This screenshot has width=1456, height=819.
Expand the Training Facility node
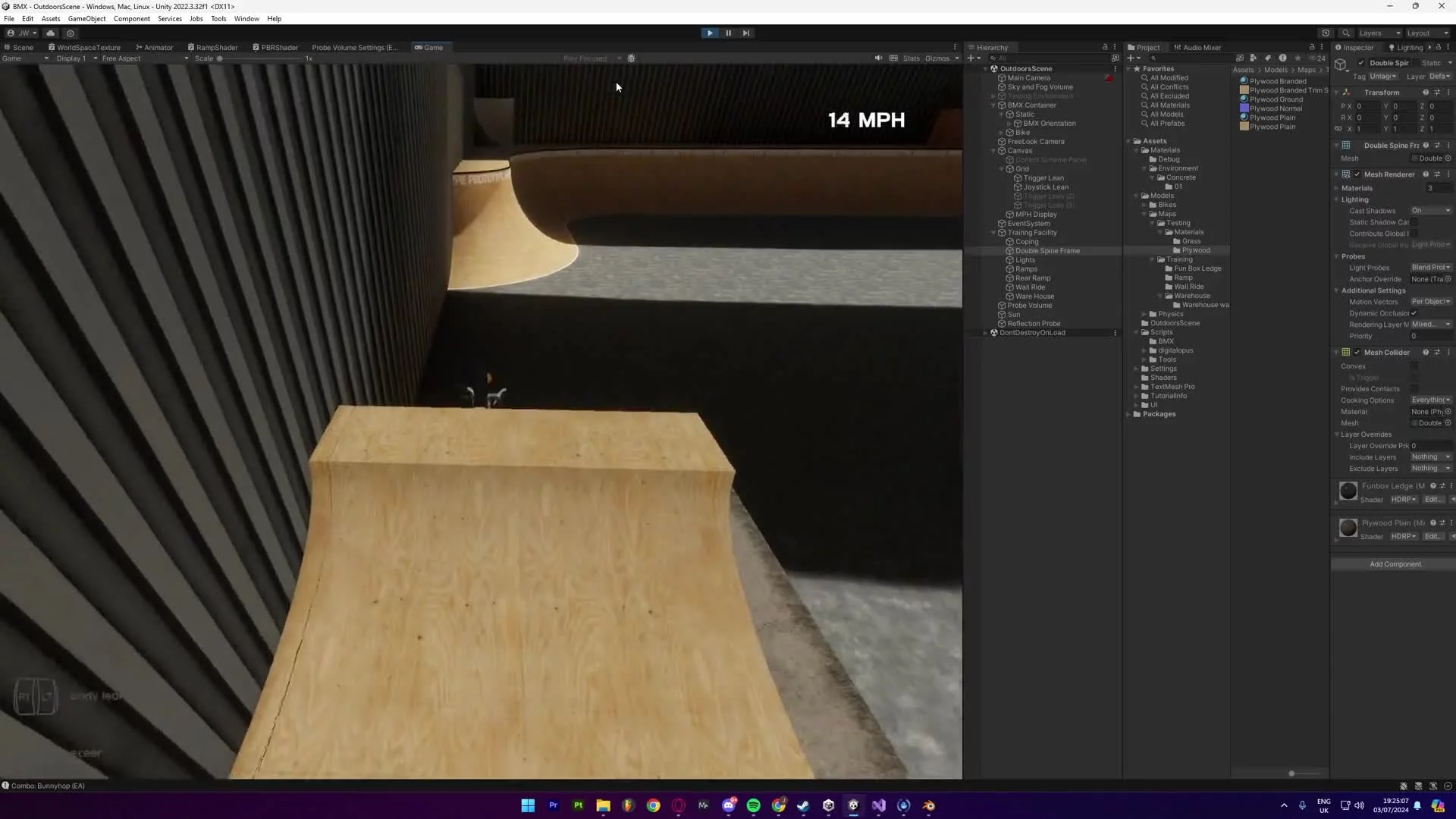coord(993,232)
